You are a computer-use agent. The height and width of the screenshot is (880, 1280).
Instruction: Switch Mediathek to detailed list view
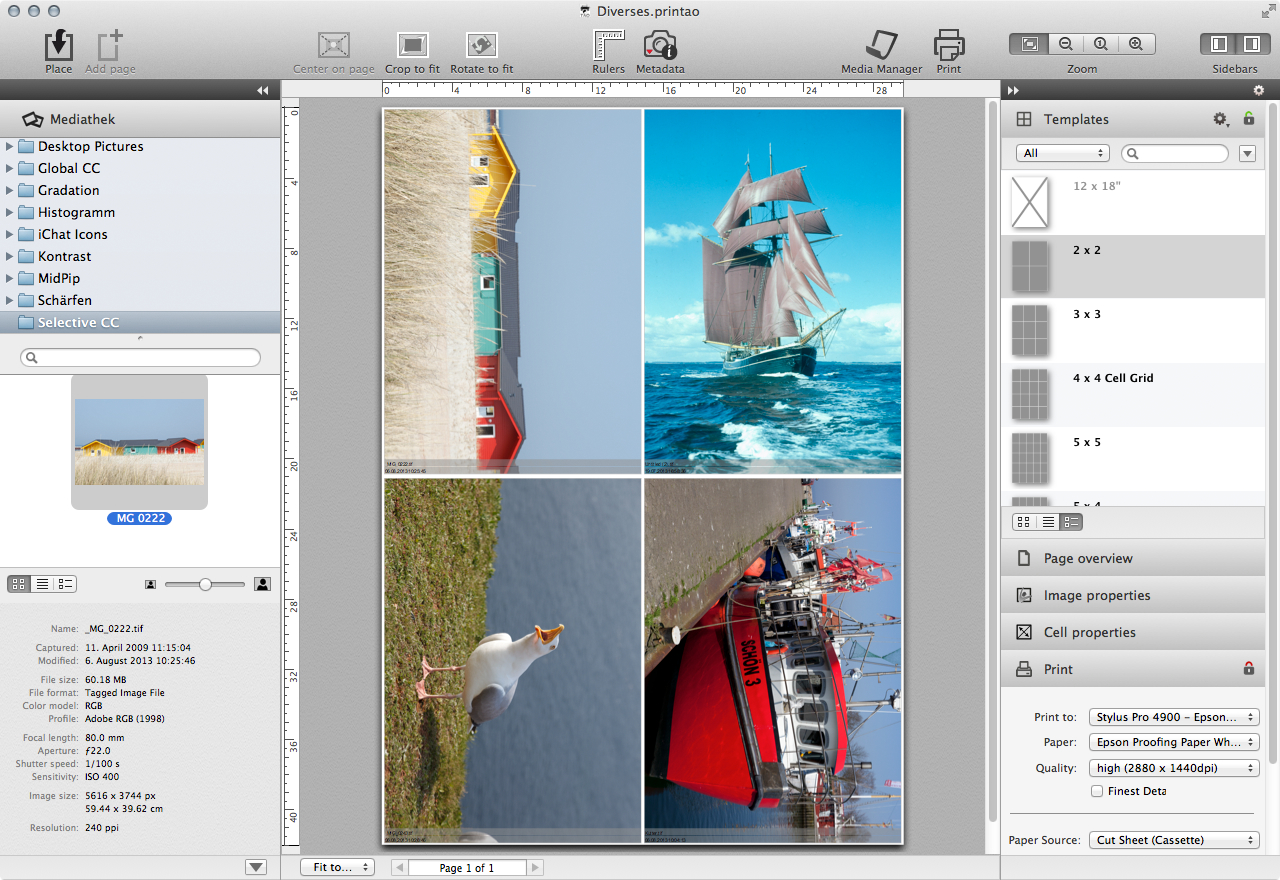[66, 584]
